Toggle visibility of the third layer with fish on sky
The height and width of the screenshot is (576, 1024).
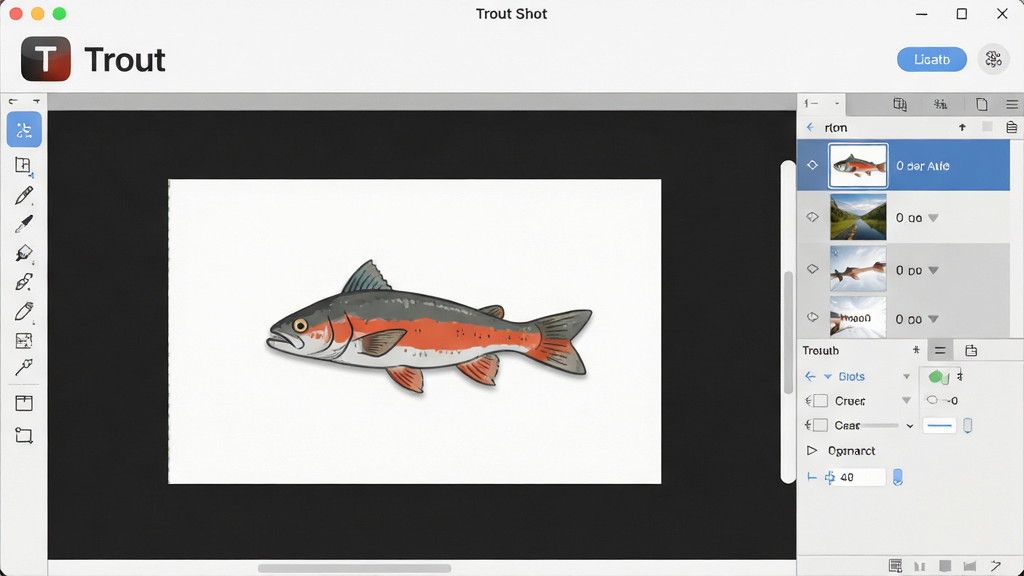click(x=812, y=268)
